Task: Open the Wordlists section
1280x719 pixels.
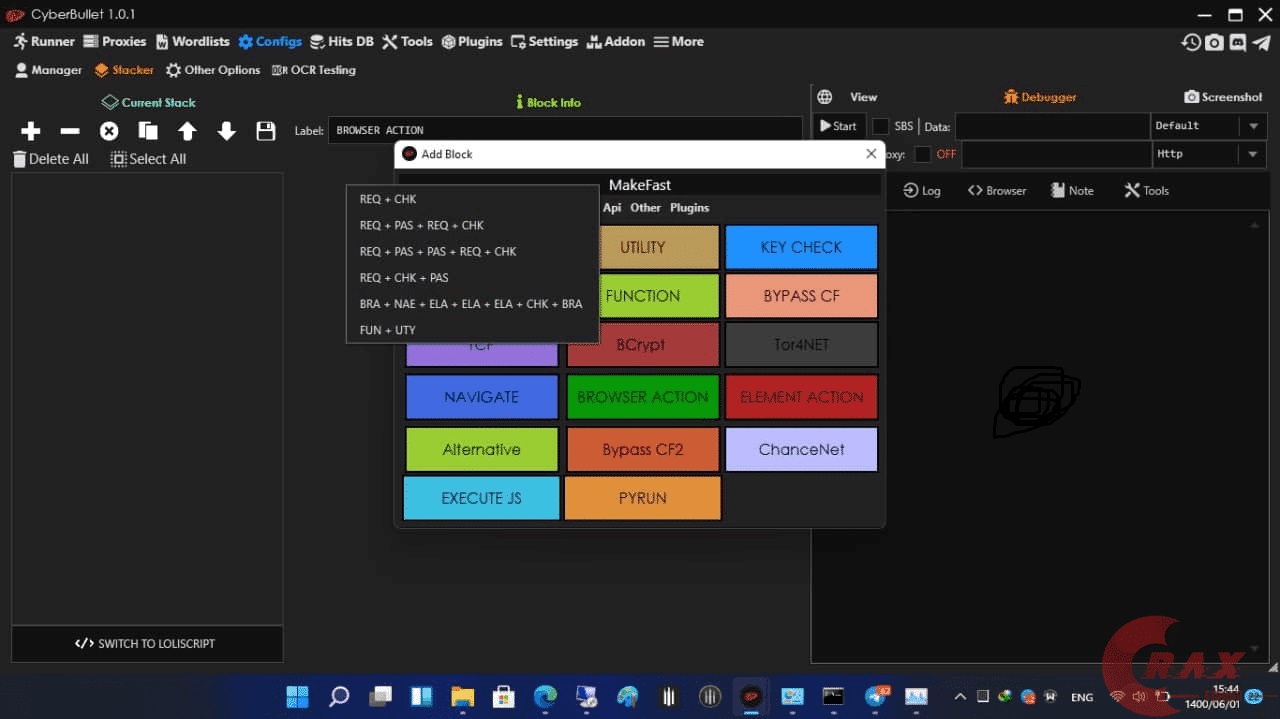Action: (192, 42)
